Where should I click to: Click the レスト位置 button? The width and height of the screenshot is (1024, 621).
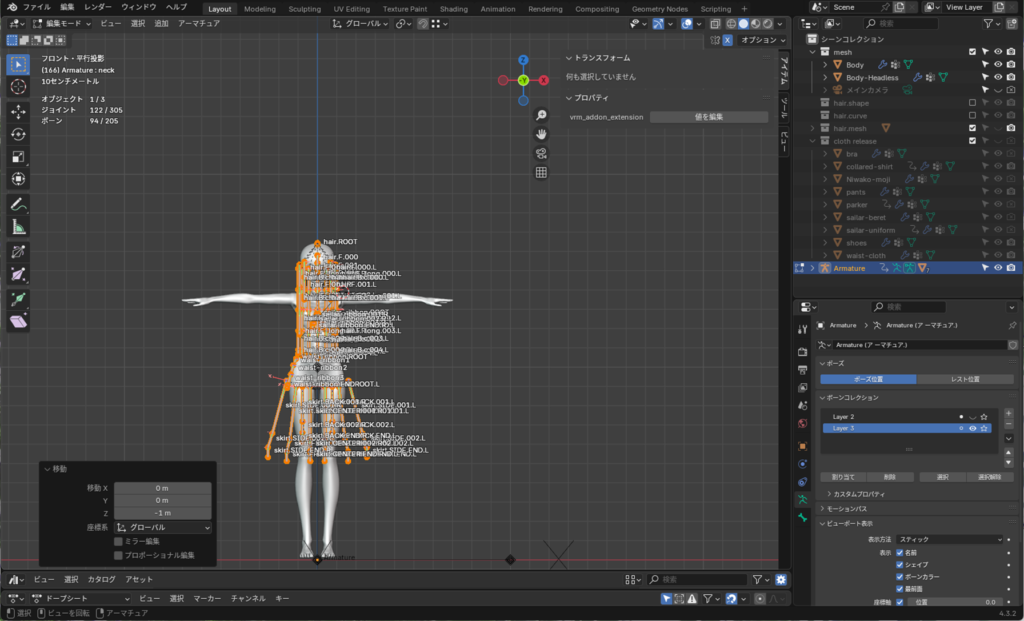966,379
